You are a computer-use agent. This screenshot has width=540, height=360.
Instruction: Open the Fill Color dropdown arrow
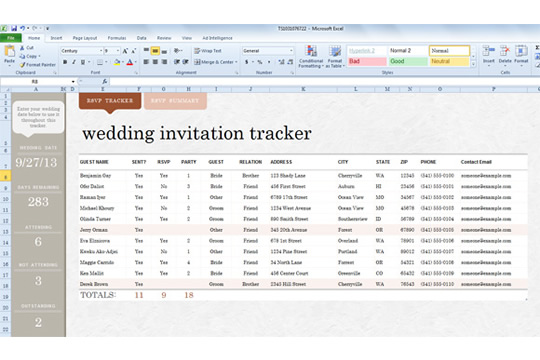click(x=123, y=62)
